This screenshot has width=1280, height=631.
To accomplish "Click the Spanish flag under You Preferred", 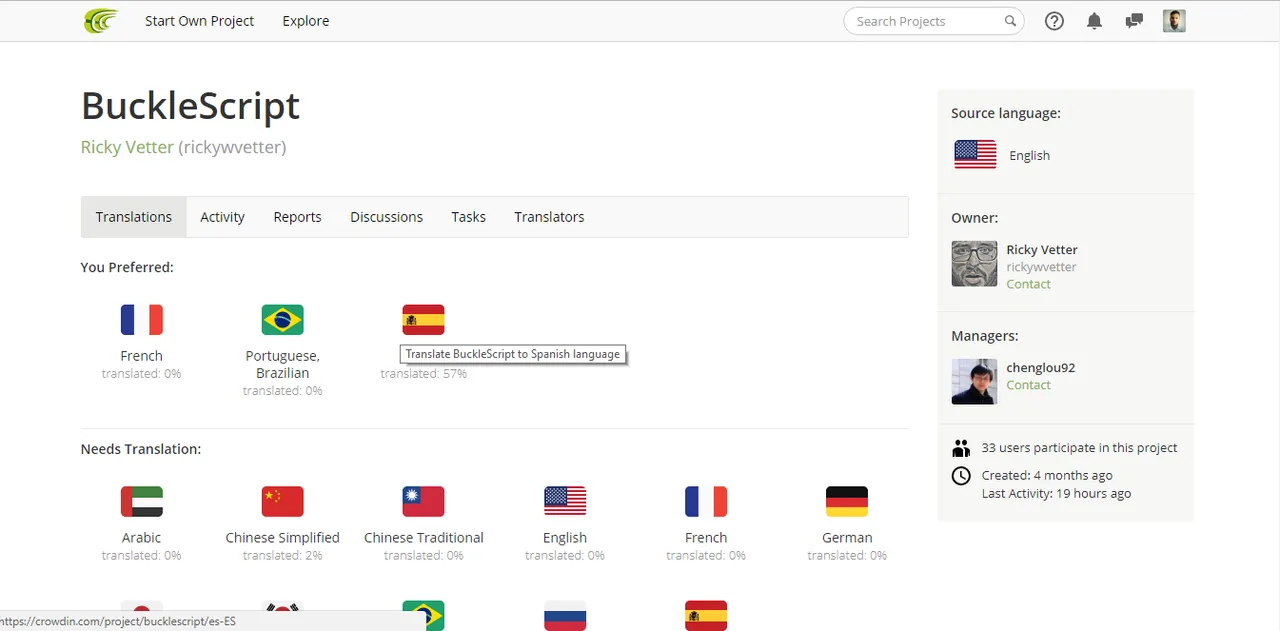I will [423, 320].
